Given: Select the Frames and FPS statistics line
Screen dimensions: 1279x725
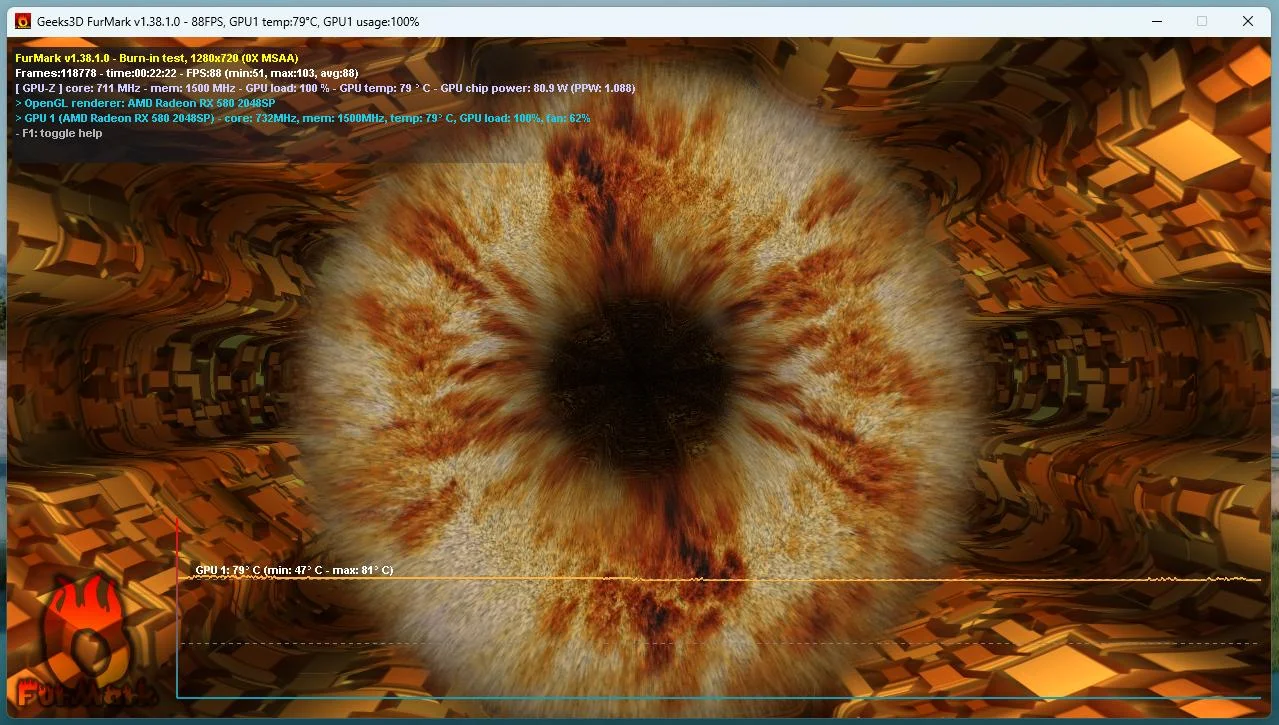Looking at the screenshot, I should click(186, 73).
